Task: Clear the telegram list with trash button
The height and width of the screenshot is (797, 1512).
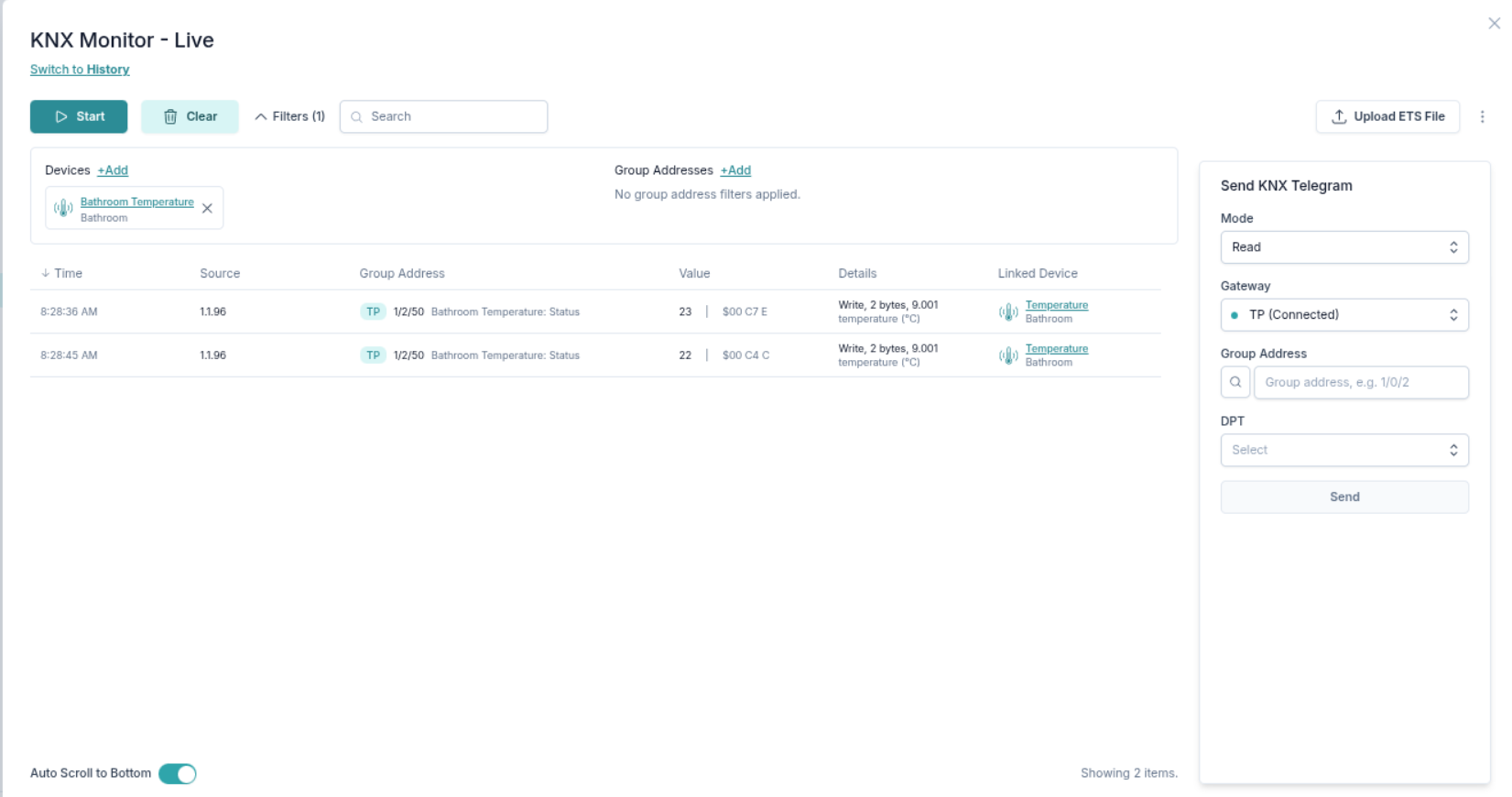Action: tap(190, 116)
